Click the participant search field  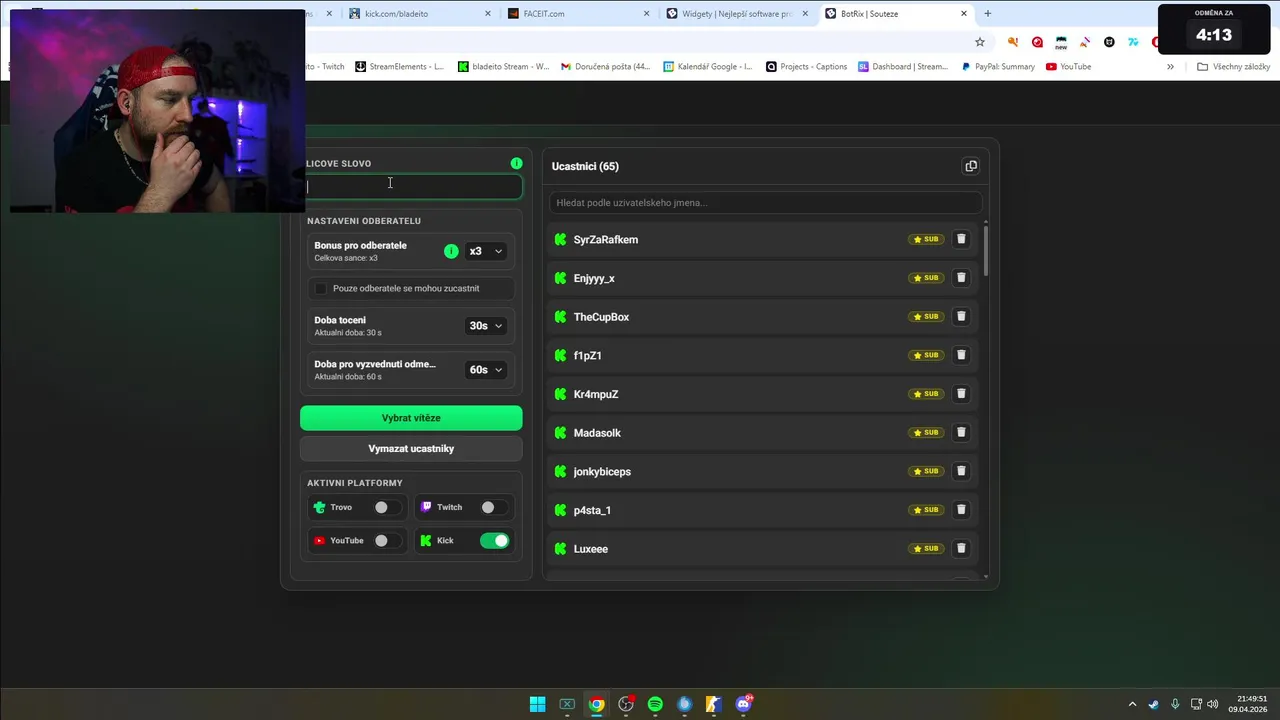click(765, 202)
